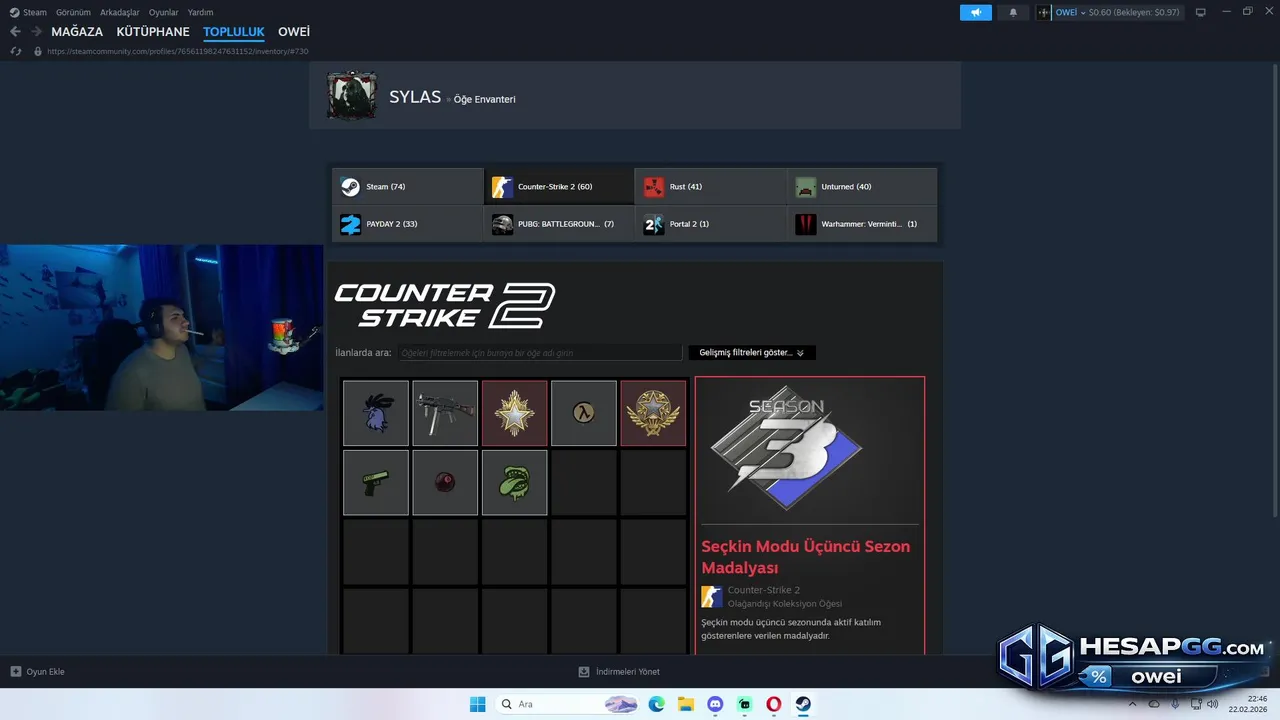Viewport: 1280px width, 720px height.
Task: Click the Counter-Strike 2 game icon in details
Action: coord(711,597)
